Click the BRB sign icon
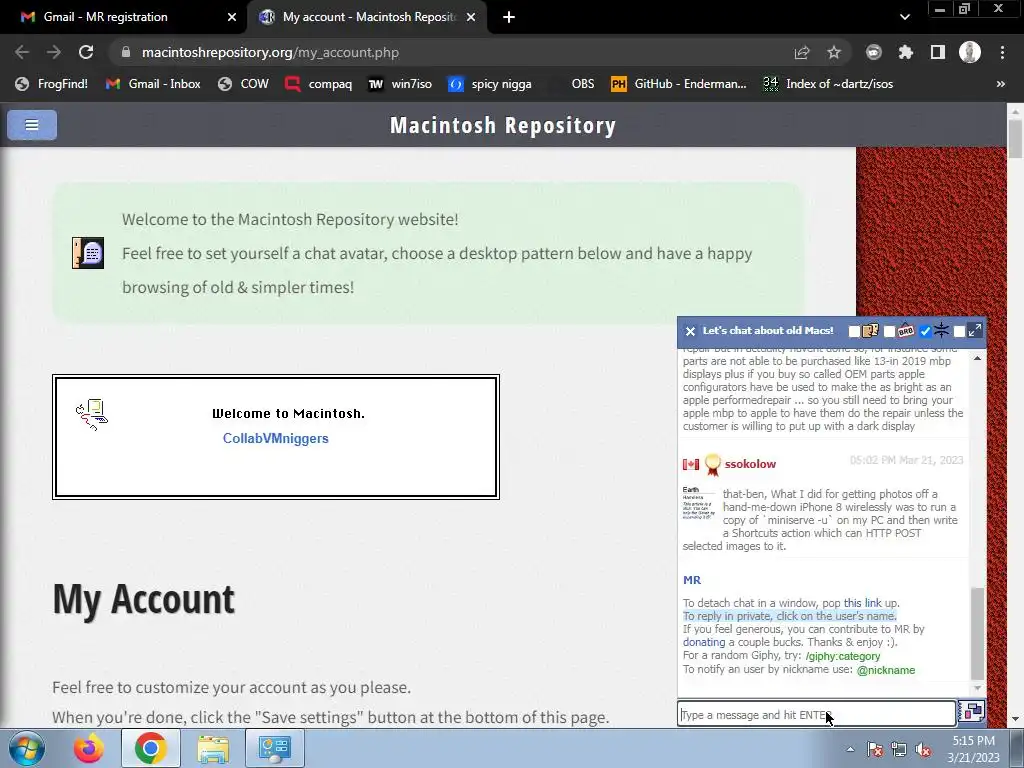Screen dimensions: 1024x768 tap(906, 330)
